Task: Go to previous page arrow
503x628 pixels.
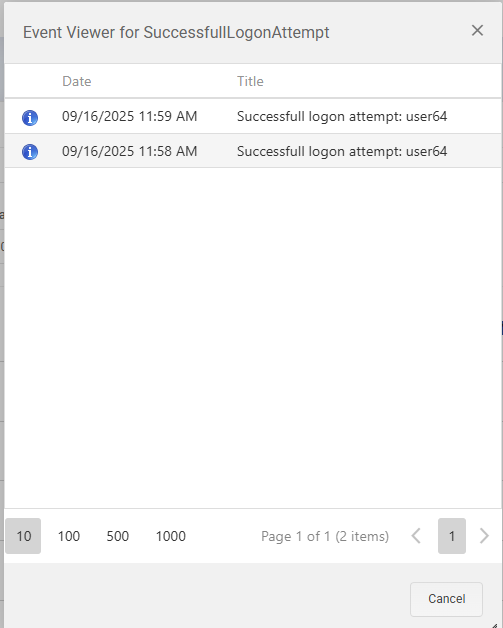Action: click(416, 536)
